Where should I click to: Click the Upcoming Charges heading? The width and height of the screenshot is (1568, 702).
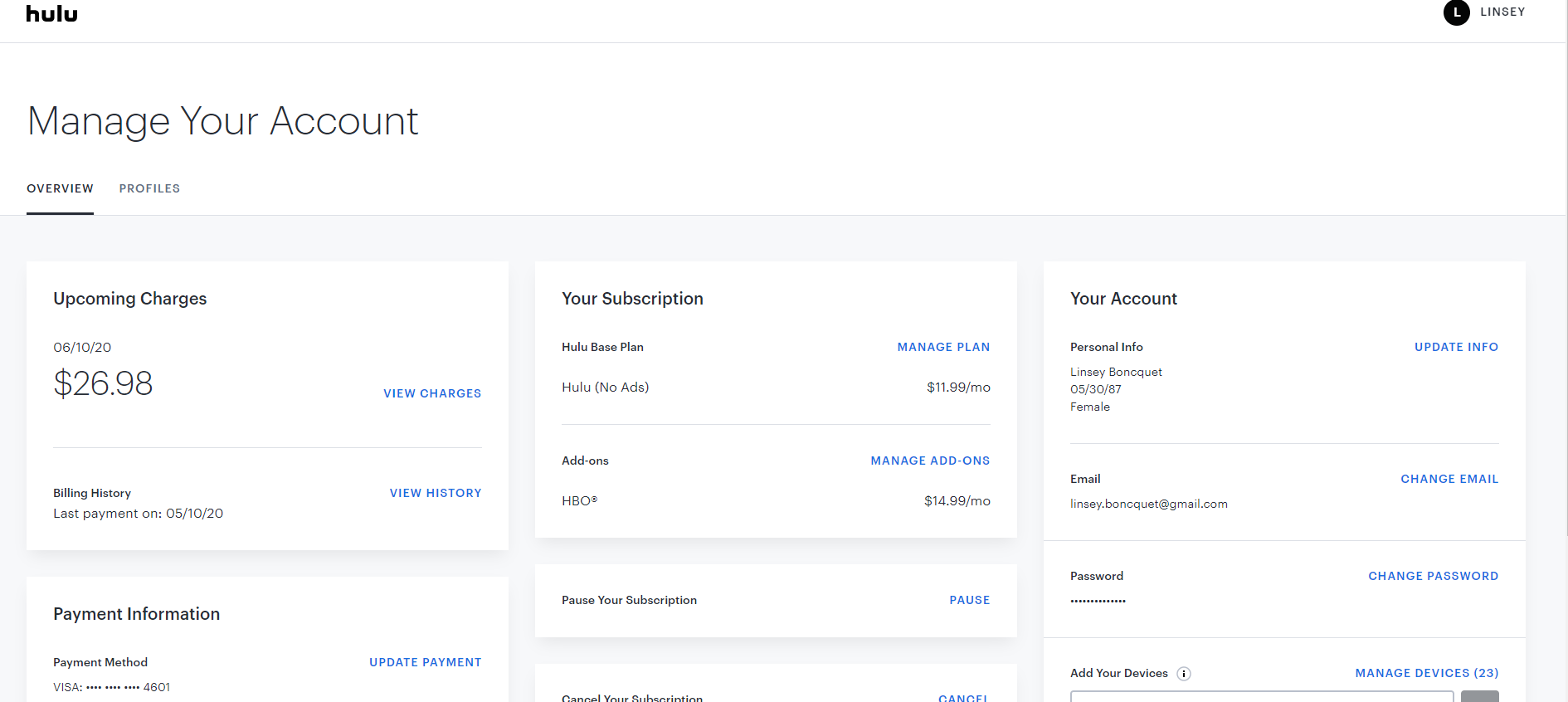point(130,299)
